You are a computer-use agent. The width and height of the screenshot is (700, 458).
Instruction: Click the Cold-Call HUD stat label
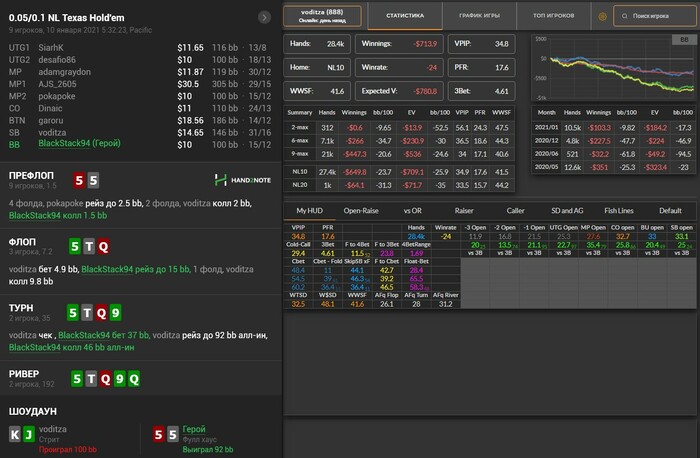pos(298,245)
